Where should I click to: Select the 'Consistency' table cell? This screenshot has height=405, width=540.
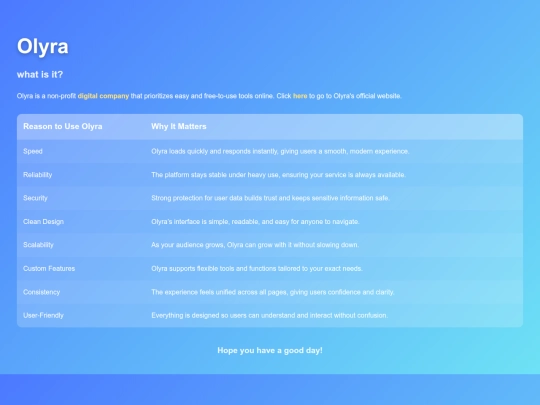(x=81, y=292)
